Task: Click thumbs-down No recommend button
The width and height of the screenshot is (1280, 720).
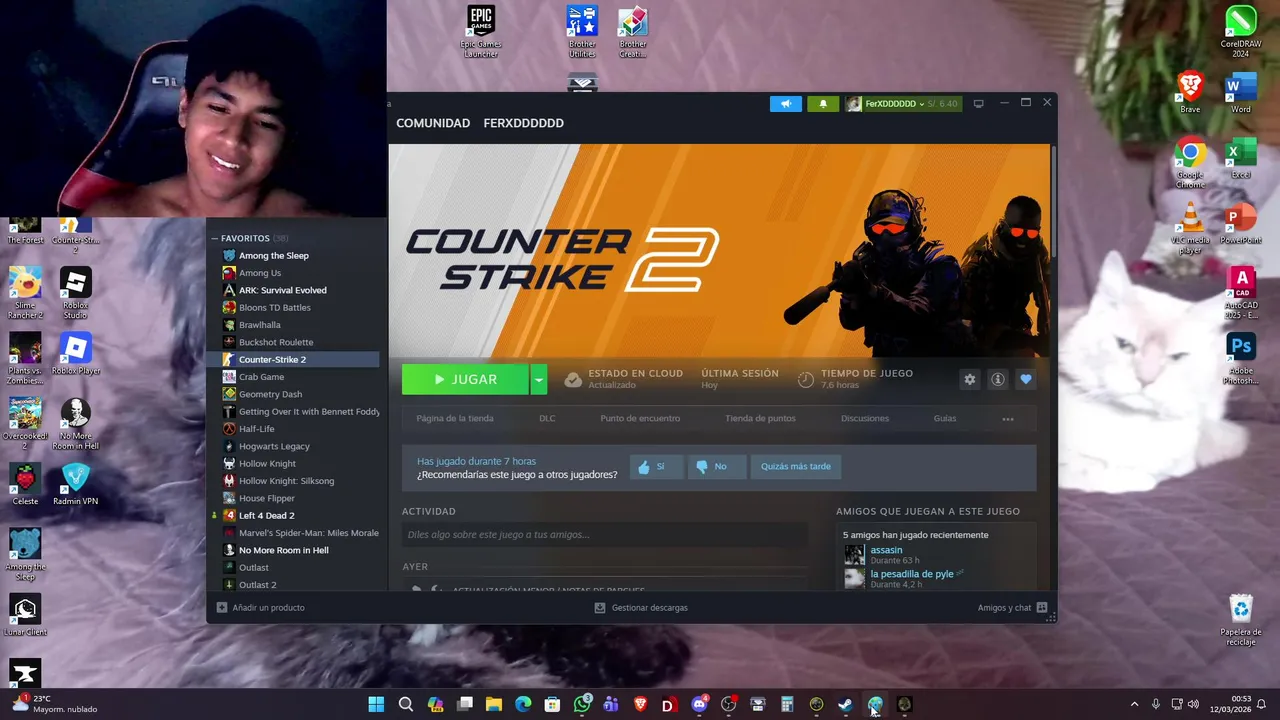Action: (715, 467)
